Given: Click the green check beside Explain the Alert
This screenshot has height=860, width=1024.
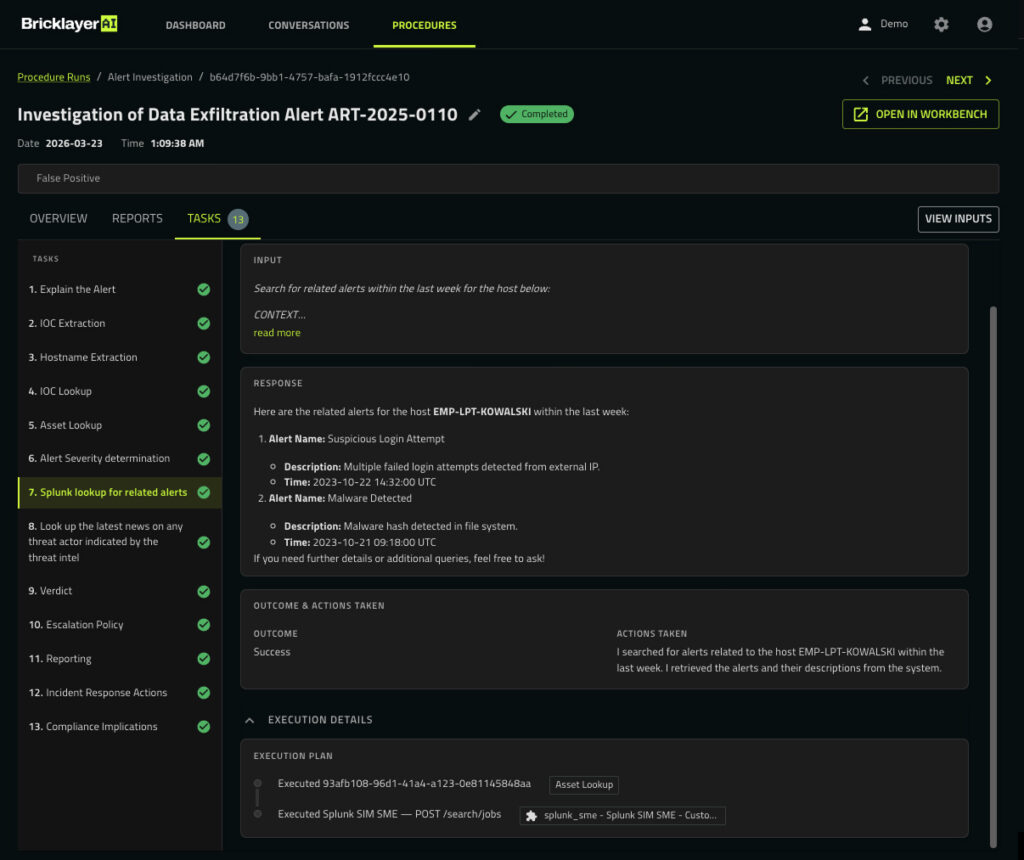Looking at the screenshot, I should [x=204, y=290].
